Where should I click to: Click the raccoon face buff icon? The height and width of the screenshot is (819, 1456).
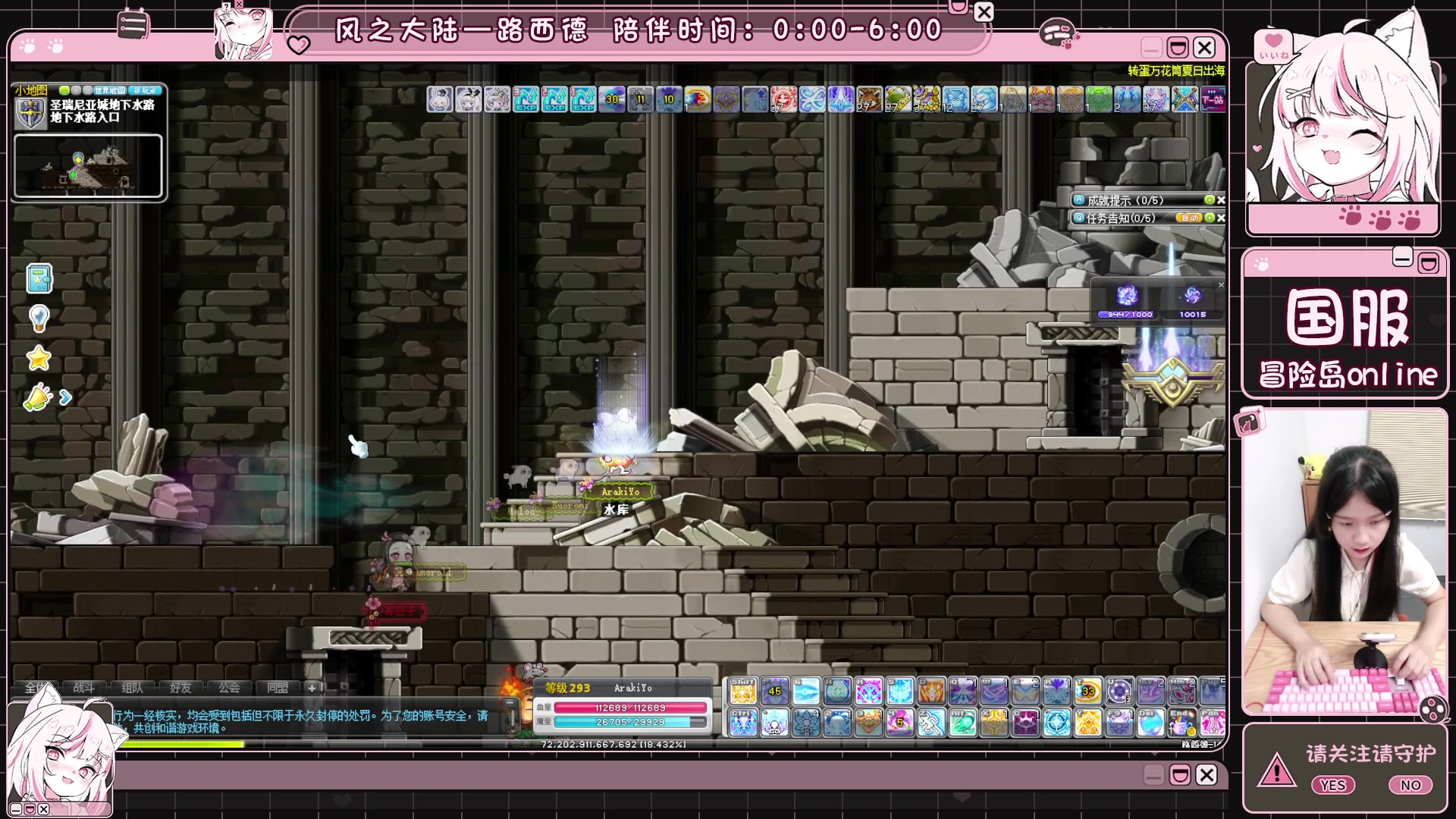point(870,99)
